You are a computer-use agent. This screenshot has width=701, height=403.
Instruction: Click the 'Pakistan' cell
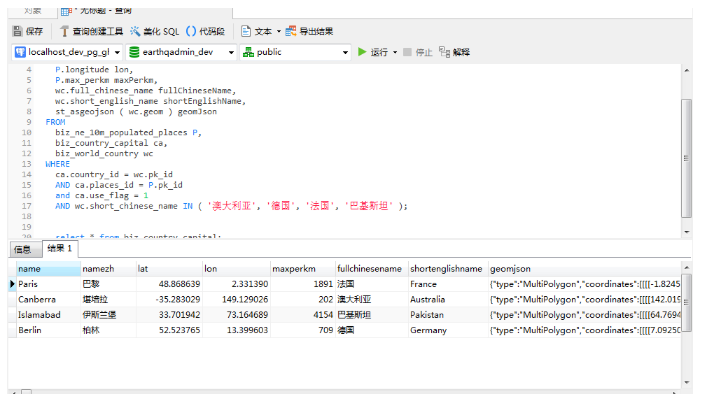click(448, 315)
